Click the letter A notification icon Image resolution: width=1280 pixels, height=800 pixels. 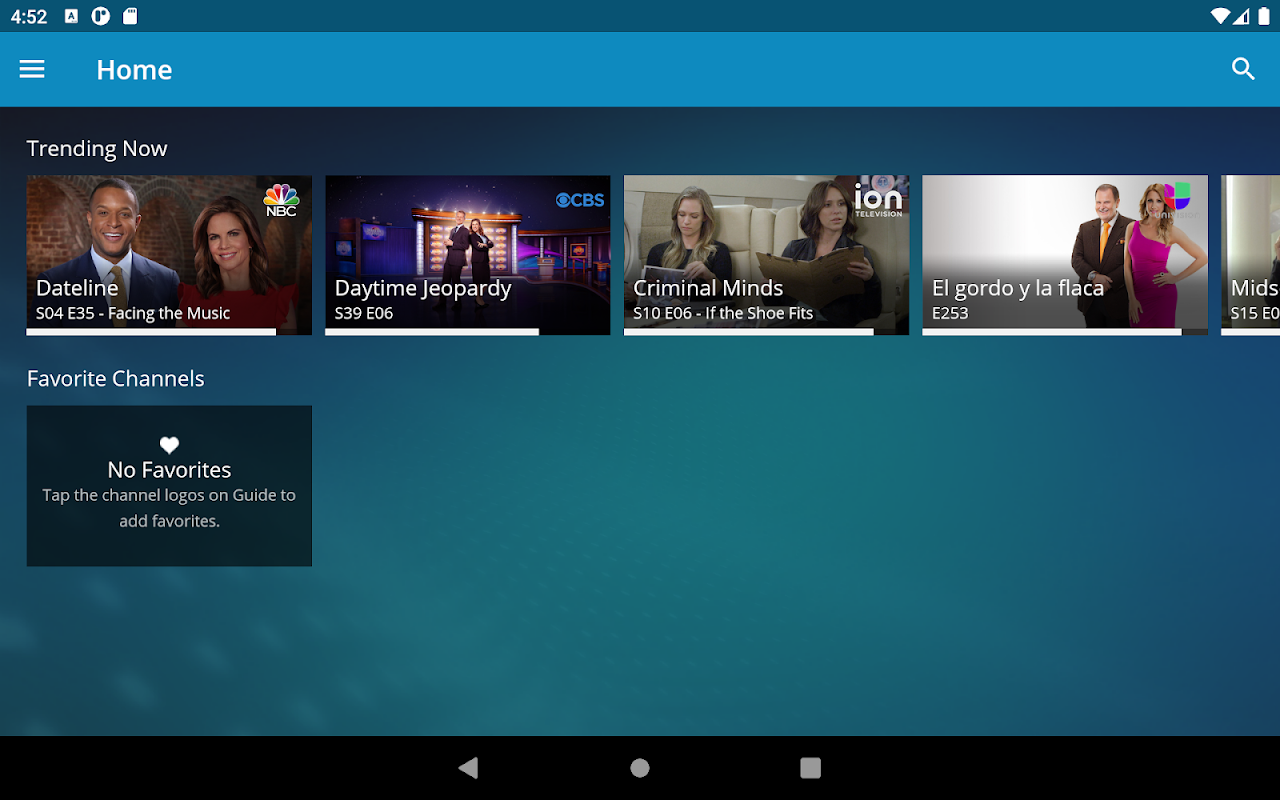[71, 16]
